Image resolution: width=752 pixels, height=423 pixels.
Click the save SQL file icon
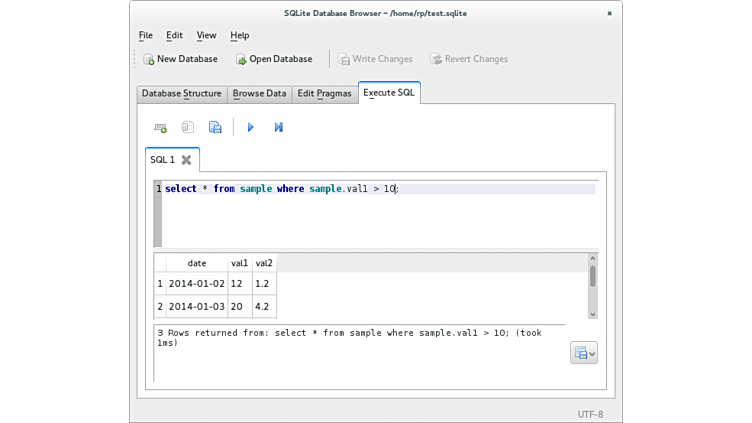[x=215, y=128]
